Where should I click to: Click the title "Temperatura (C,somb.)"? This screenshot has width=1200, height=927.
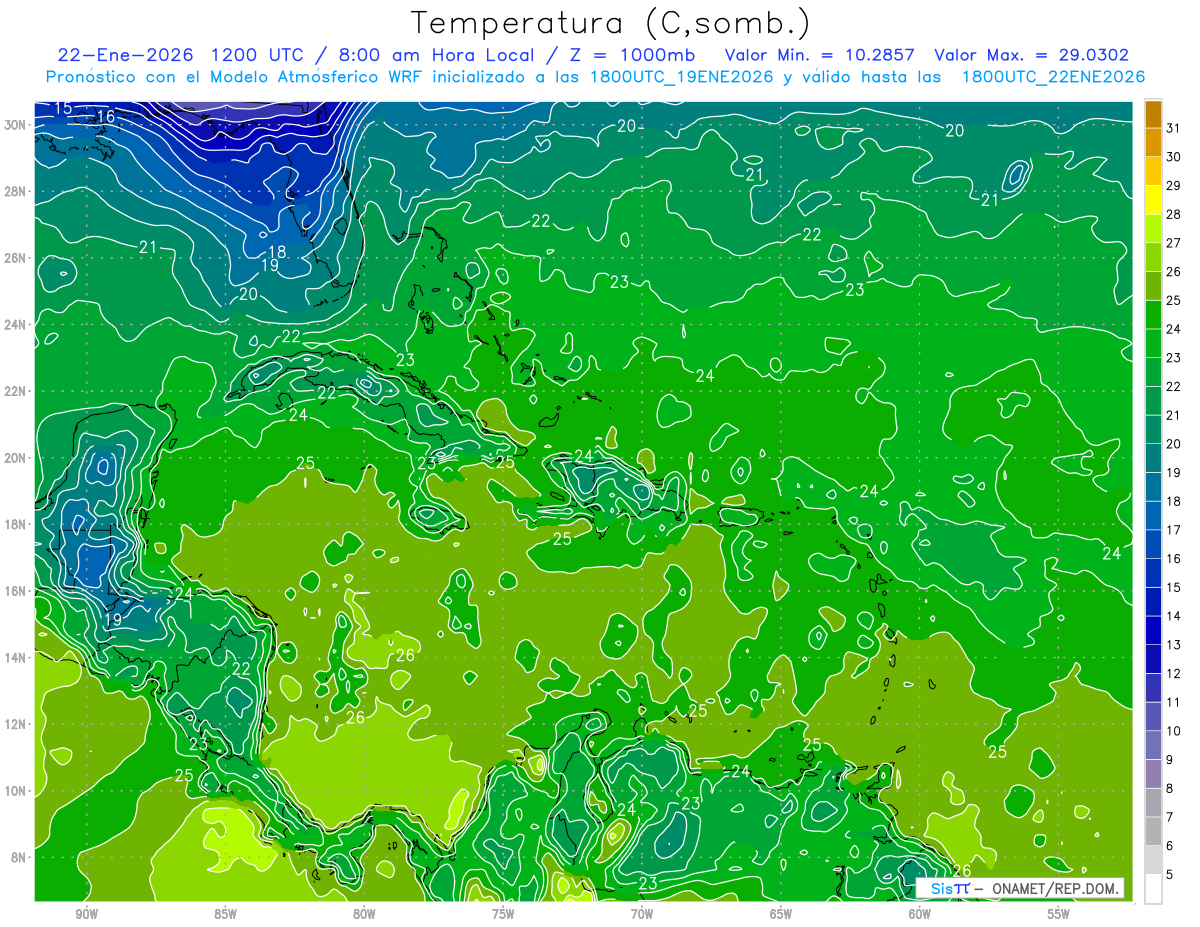(x=610, y=23)
